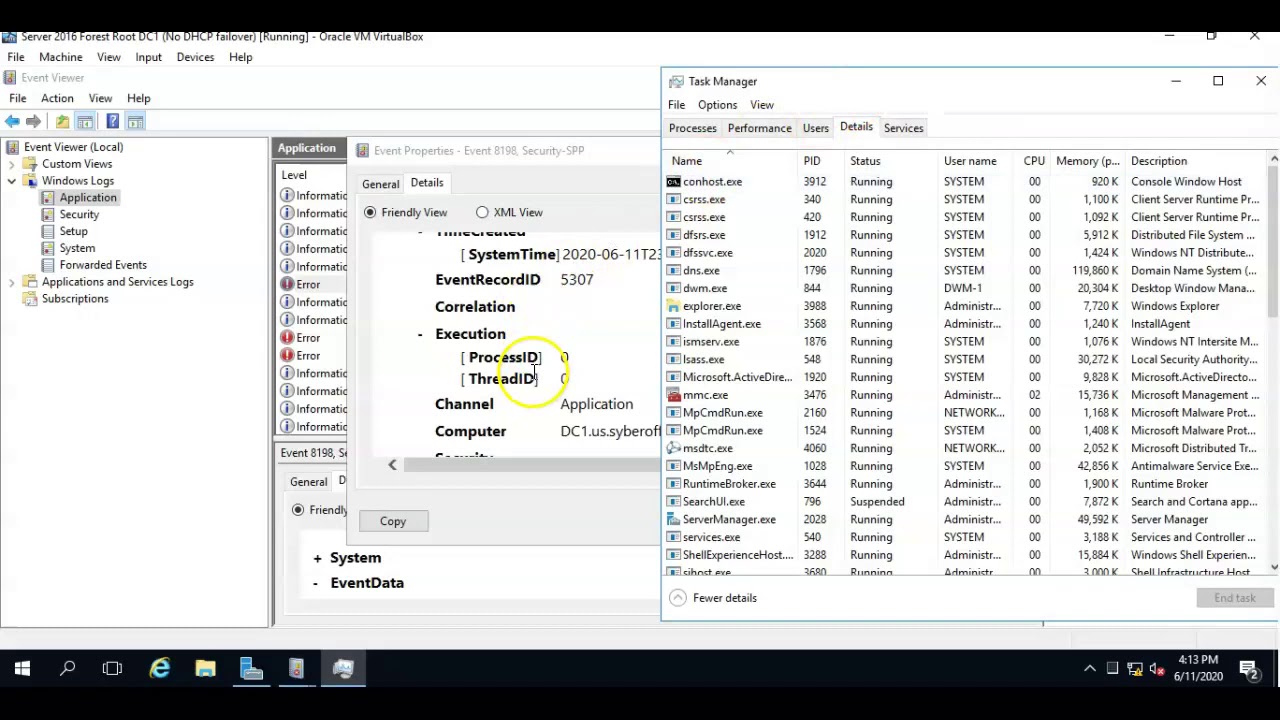The width and height of the screenshot is (1280, 720).
Task: Sort processes by CPU column
Action: point(1034,161)
